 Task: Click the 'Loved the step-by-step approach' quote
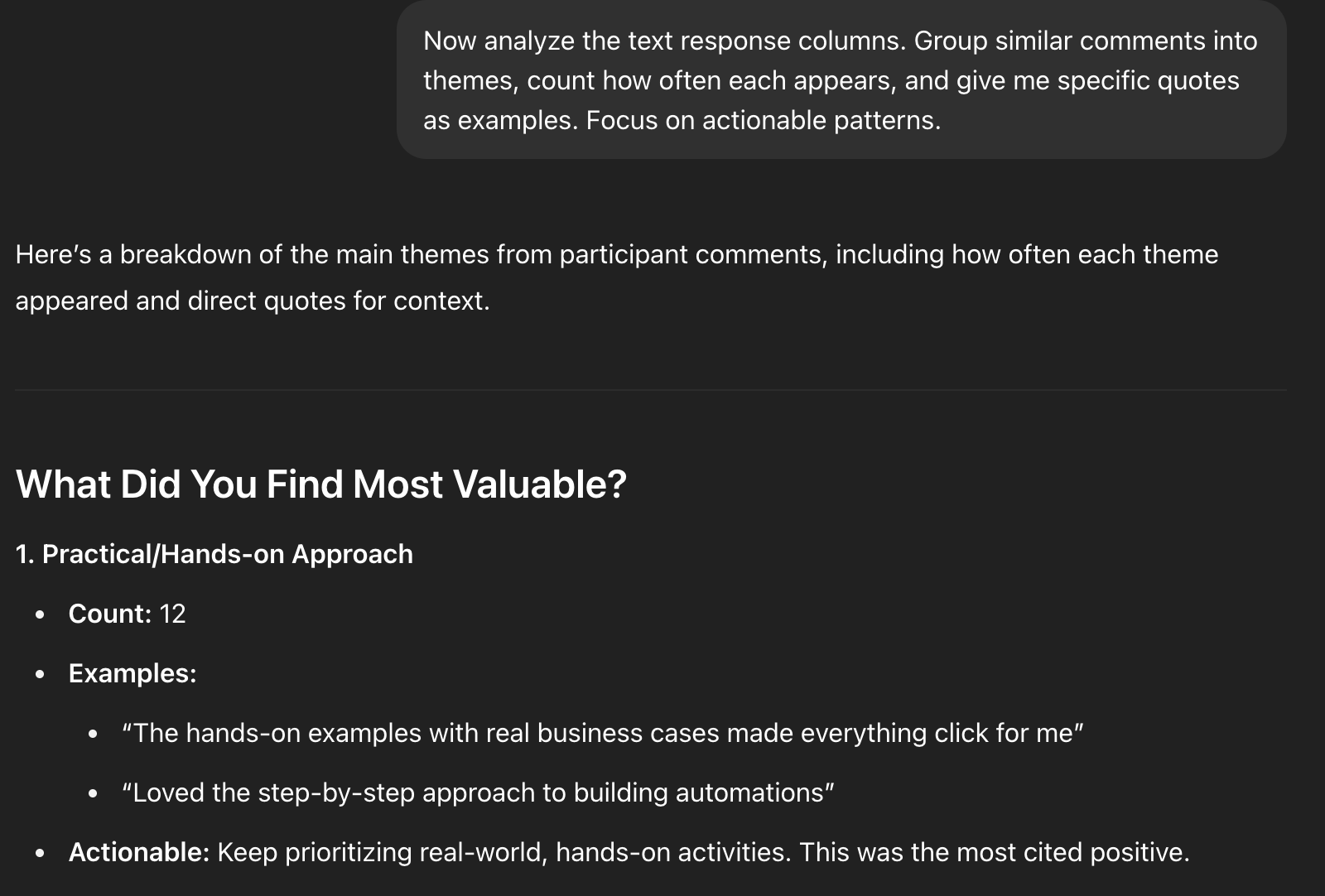point(478,793)
